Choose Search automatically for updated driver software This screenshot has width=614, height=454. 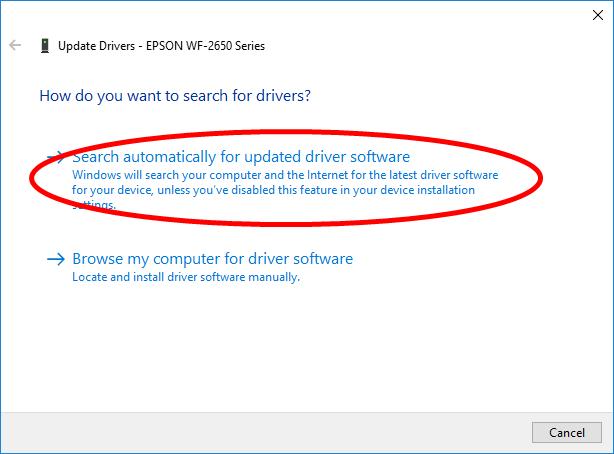coord(241,157)
